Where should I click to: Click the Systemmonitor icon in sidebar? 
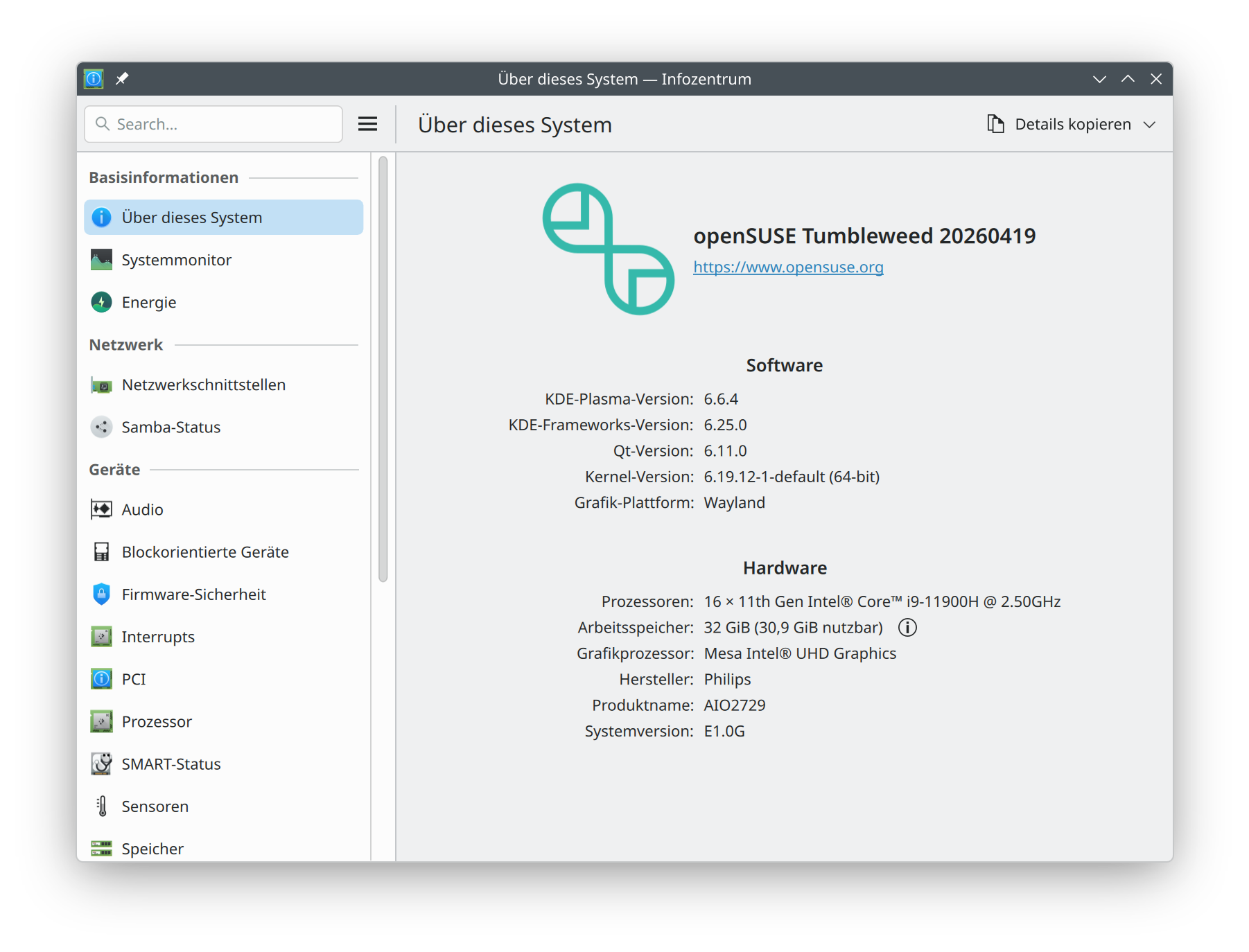pos(101,260)
